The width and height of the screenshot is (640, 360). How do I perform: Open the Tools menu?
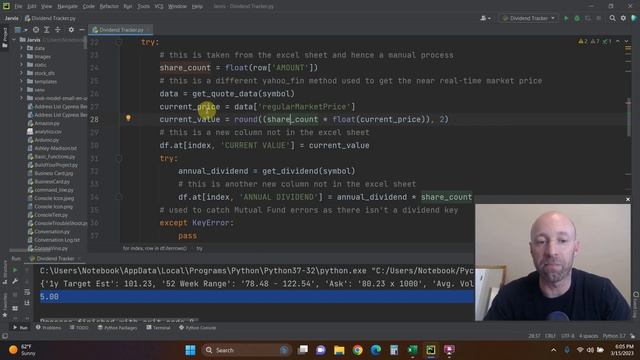tap(143, 7)
